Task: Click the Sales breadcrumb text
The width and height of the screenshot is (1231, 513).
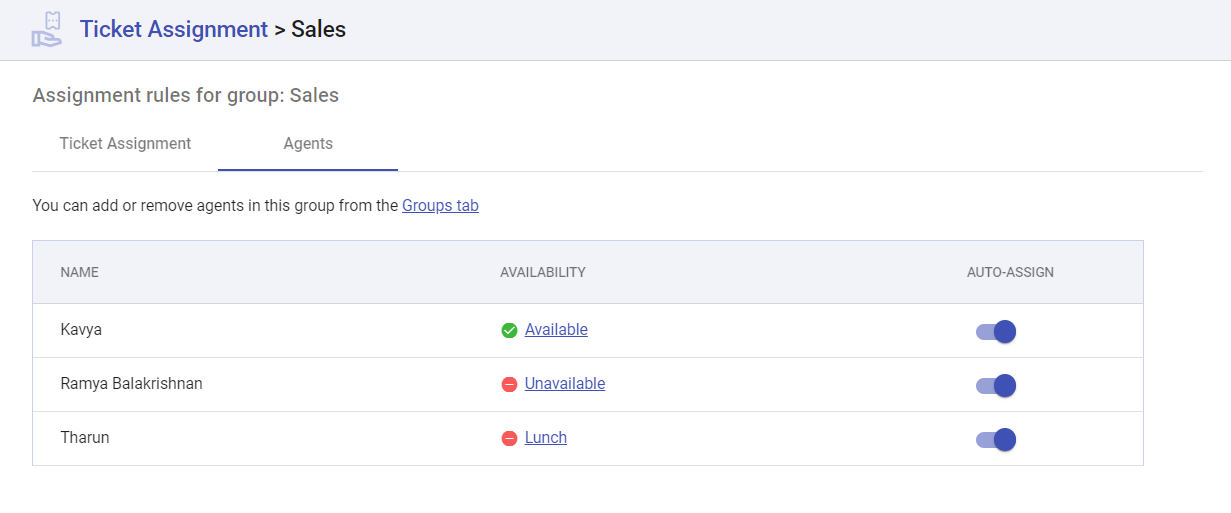Action: point(318,29)
